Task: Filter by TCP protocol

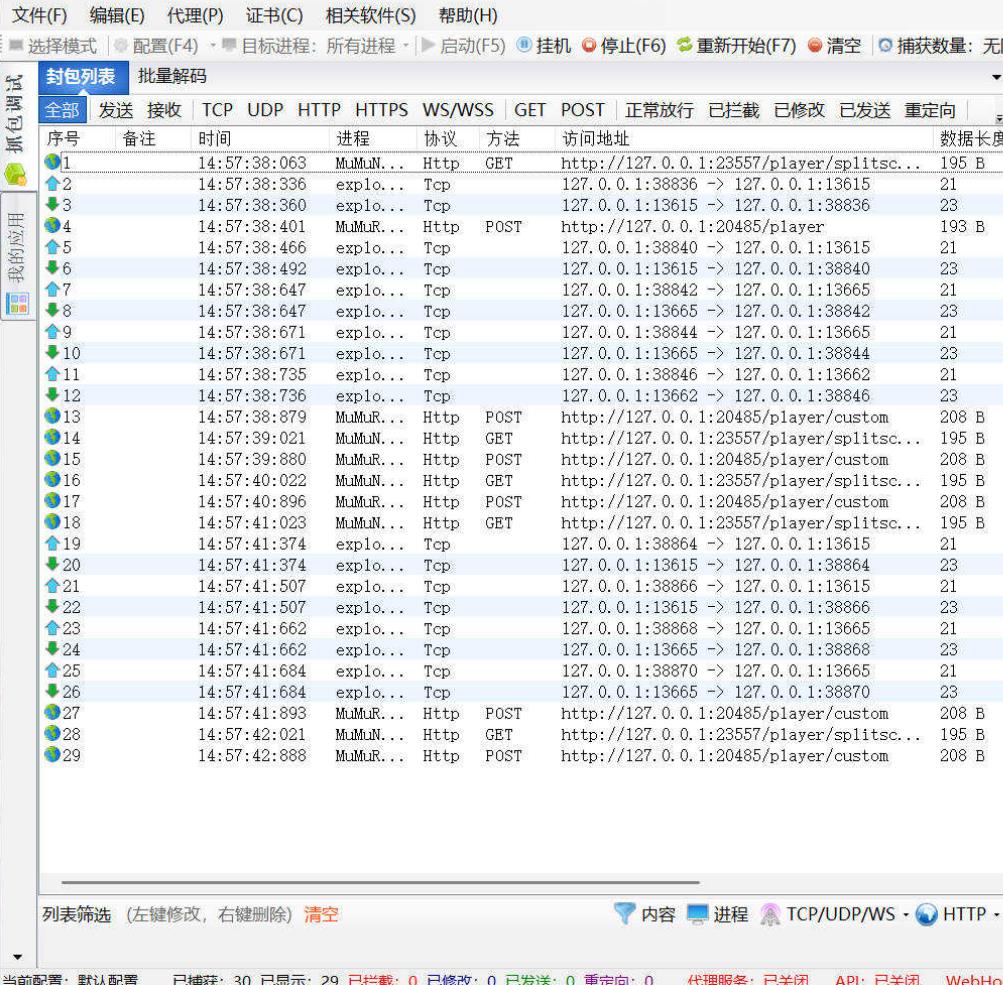Action: (217, 110)
